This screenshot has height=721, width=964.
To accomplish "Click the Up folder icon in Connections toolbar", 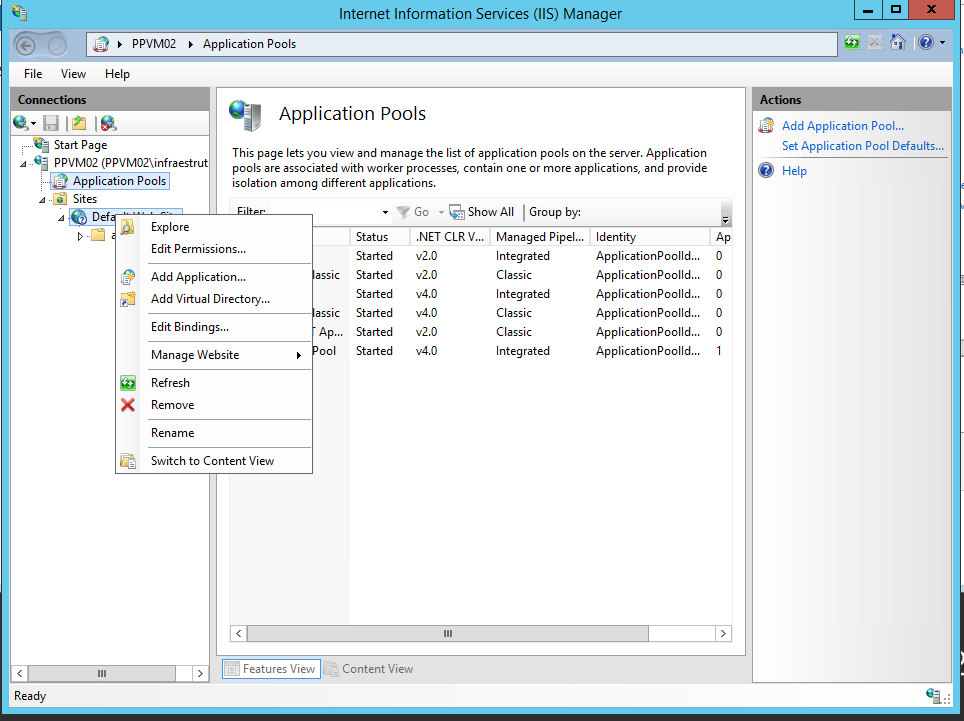I will tap(79, 123).
